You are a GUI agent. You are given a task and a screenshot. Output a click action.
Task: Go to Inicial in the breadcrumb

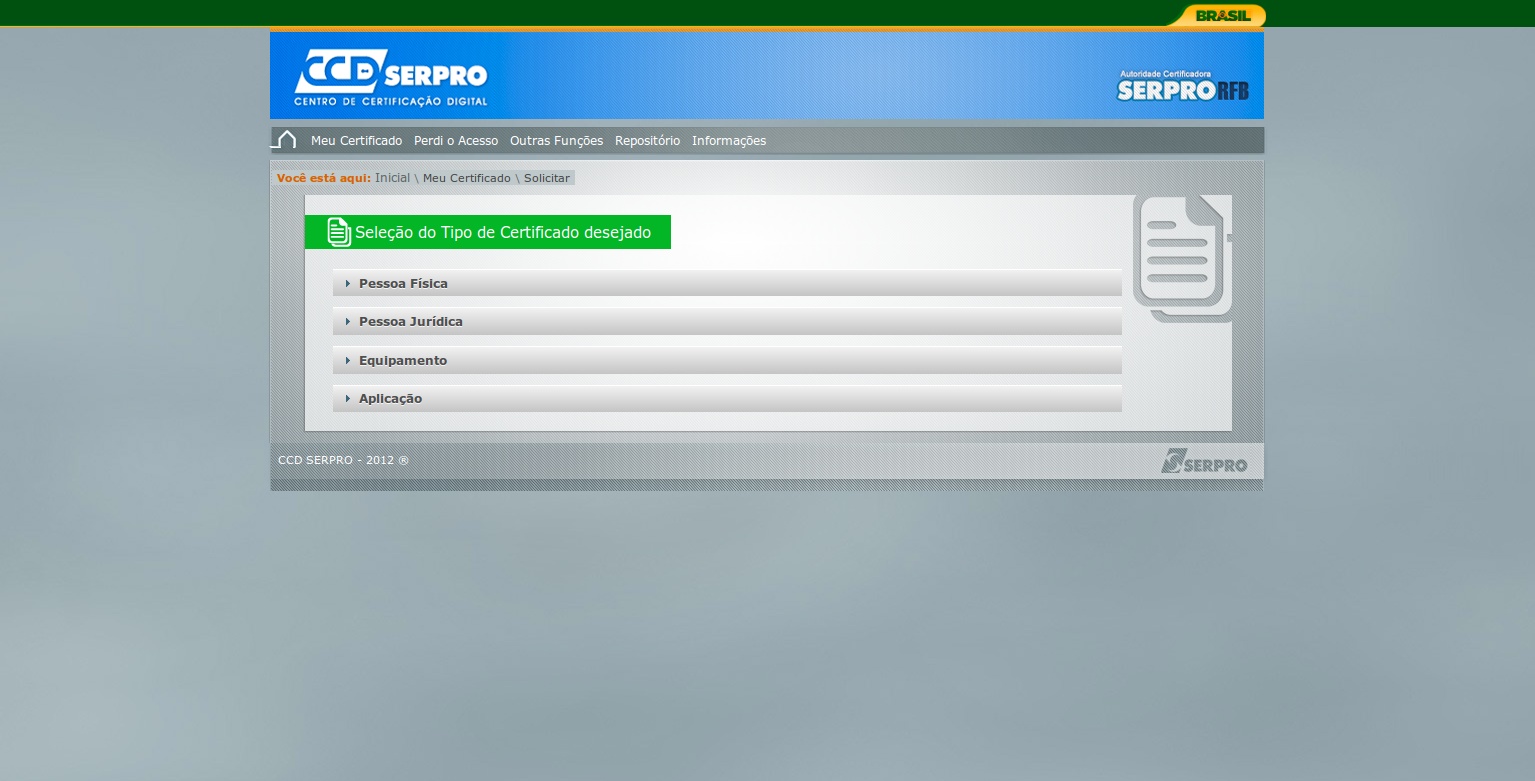(392, 178)
